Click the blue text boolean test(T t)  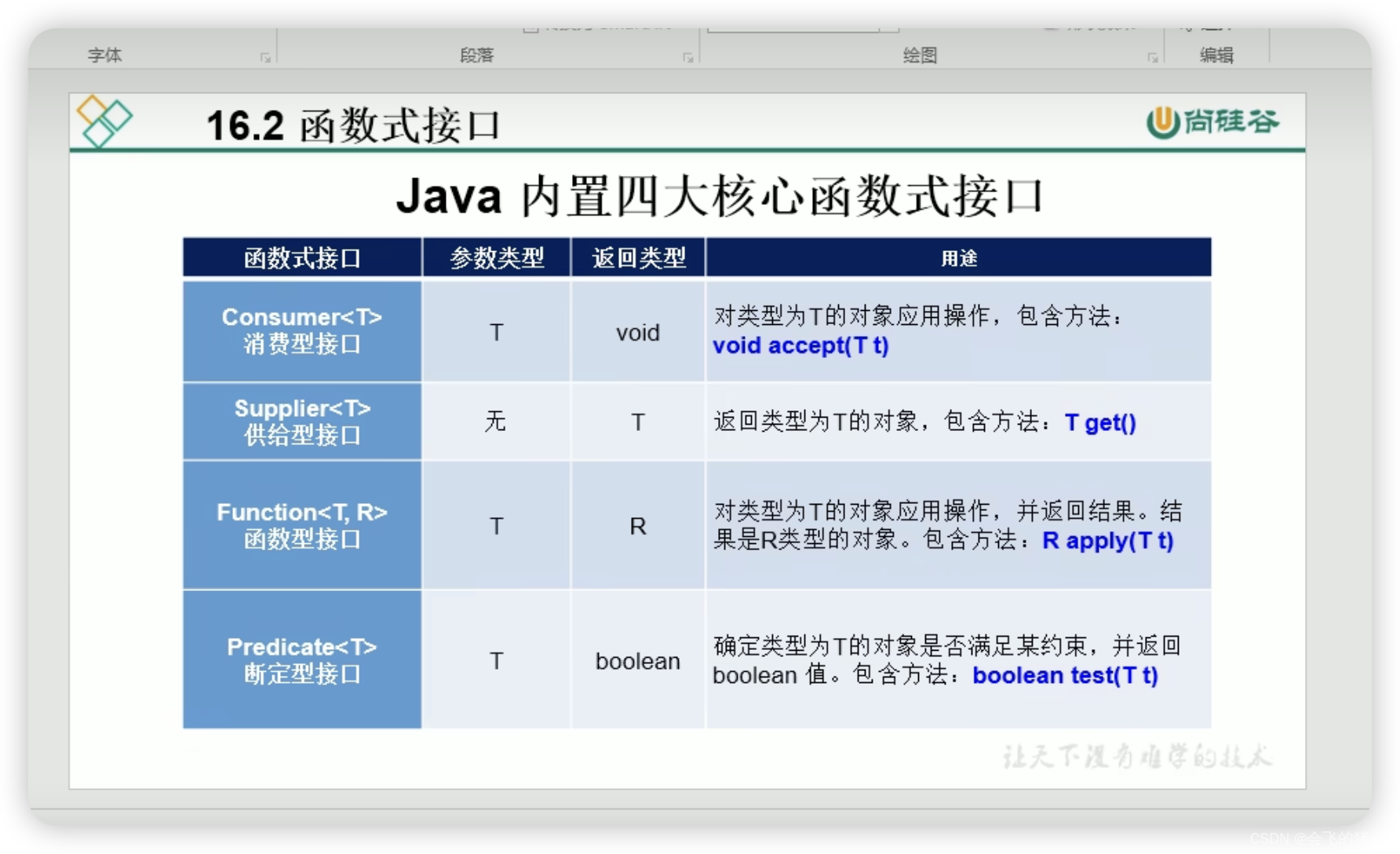pos(1065,675)
